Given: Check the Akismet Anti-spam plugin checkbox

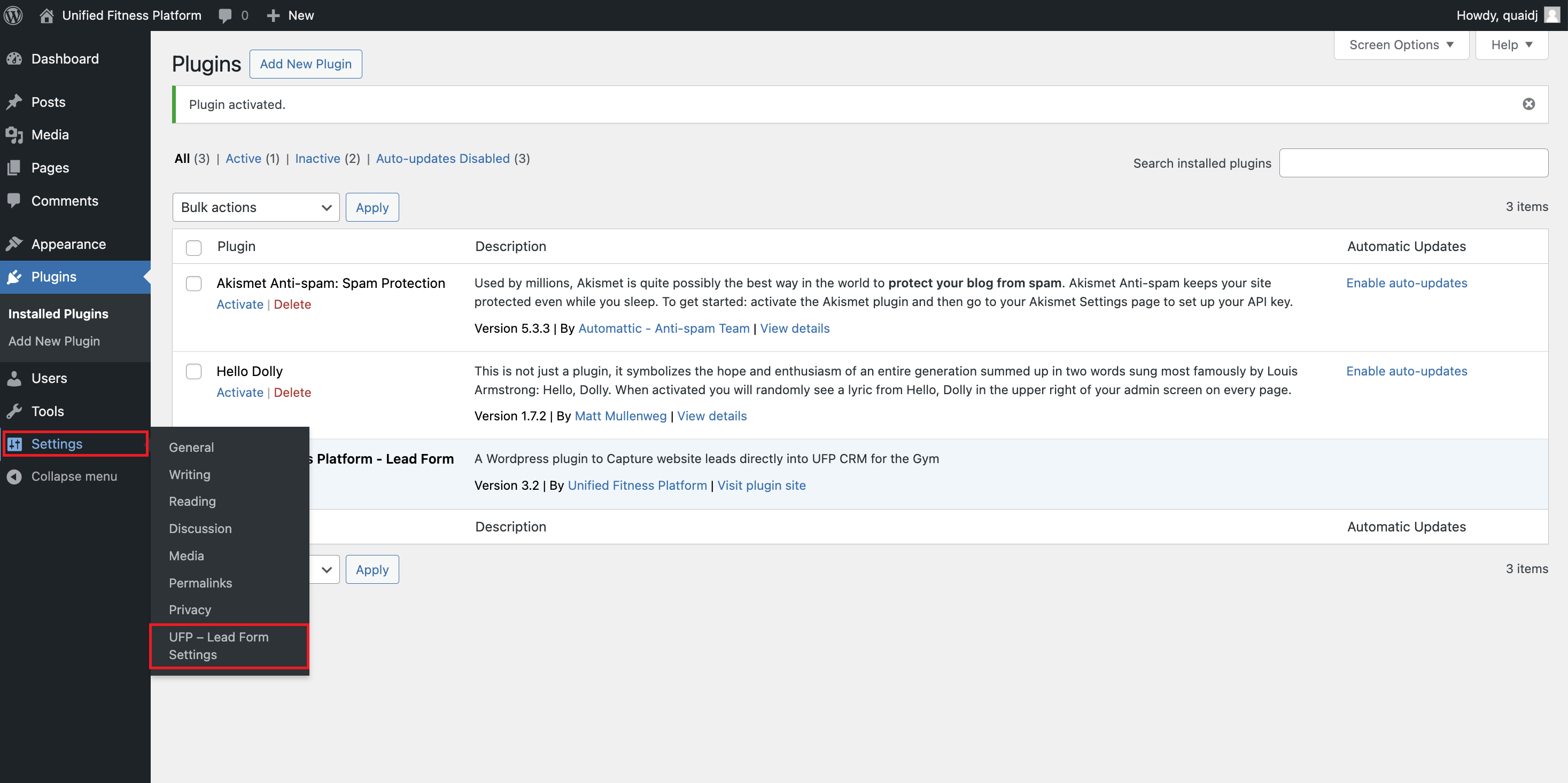Looking at the screenshot, I should click(x=193, y=284).
